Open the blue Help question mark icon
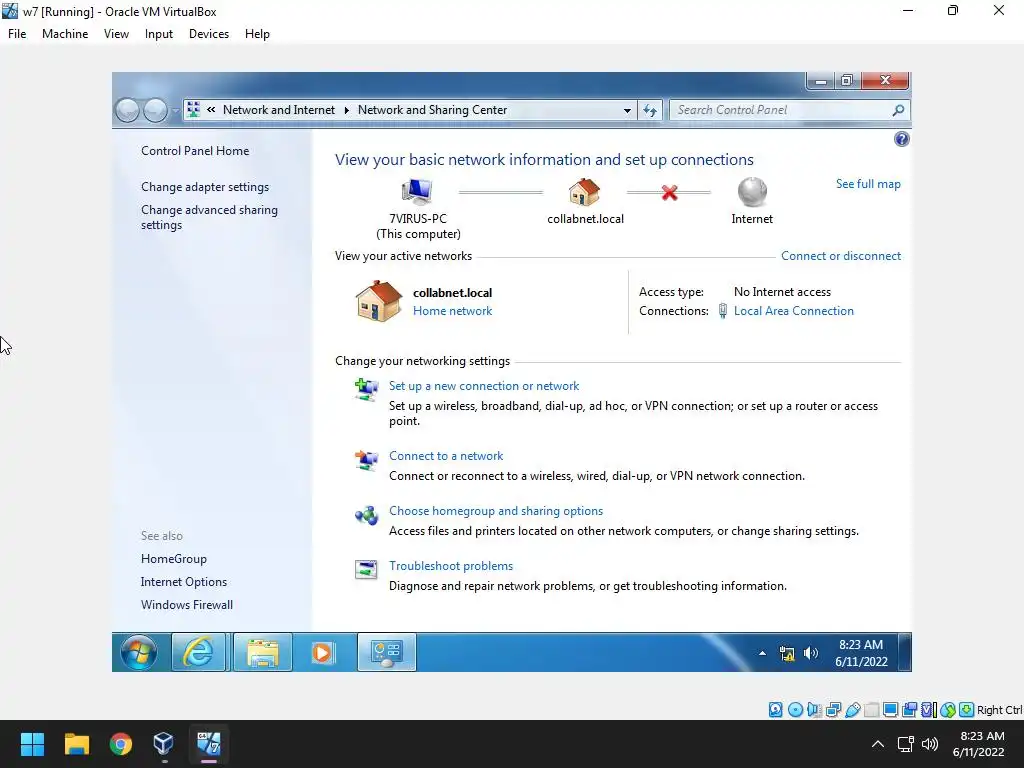Screen dimensions: 1024x768 [x=901, y=139]
